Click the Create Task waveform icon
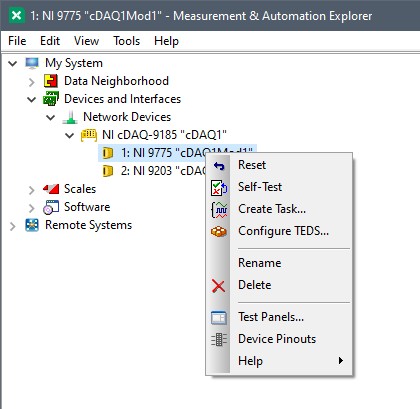Image resolution: width=420 pixels, height=409 pixels. click(x=219, y=210)
